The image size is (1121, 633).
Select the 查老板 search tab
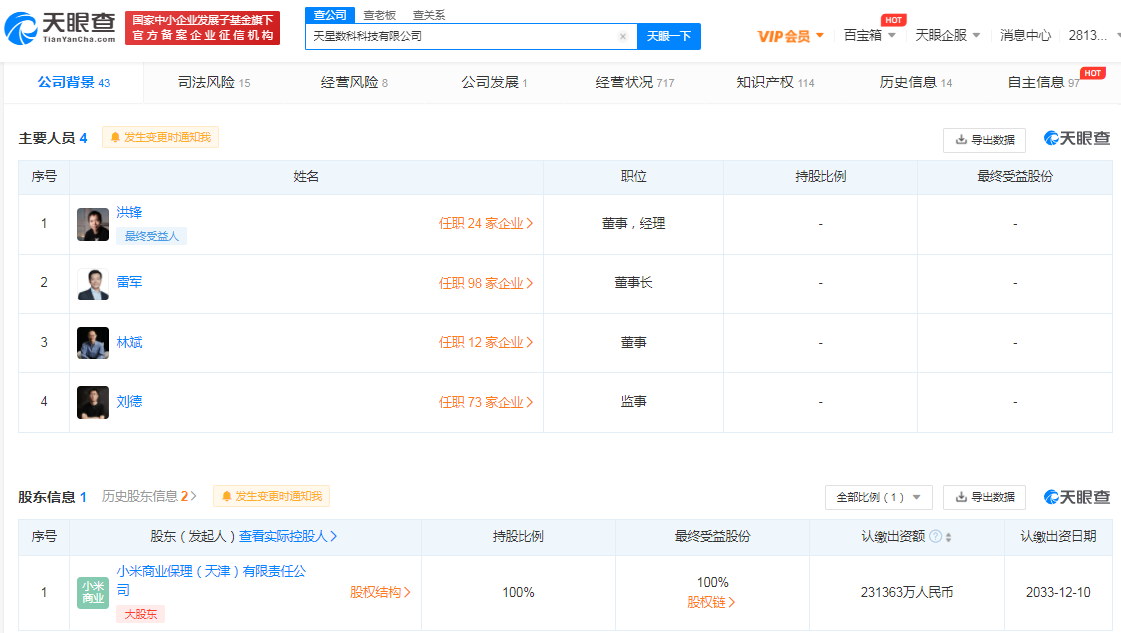point(378,15)
